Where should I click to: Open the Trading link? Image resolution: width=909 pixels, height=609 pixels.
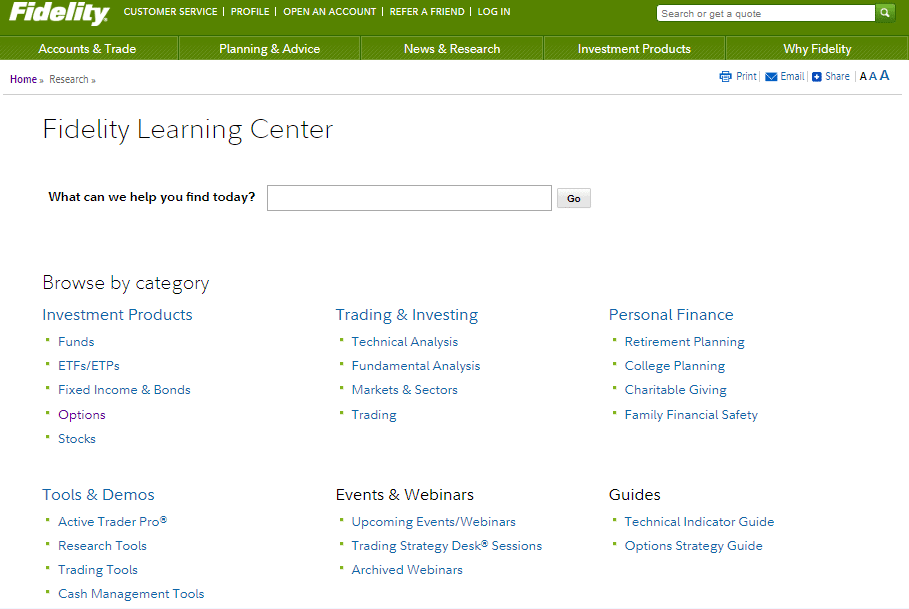(374, 415)
